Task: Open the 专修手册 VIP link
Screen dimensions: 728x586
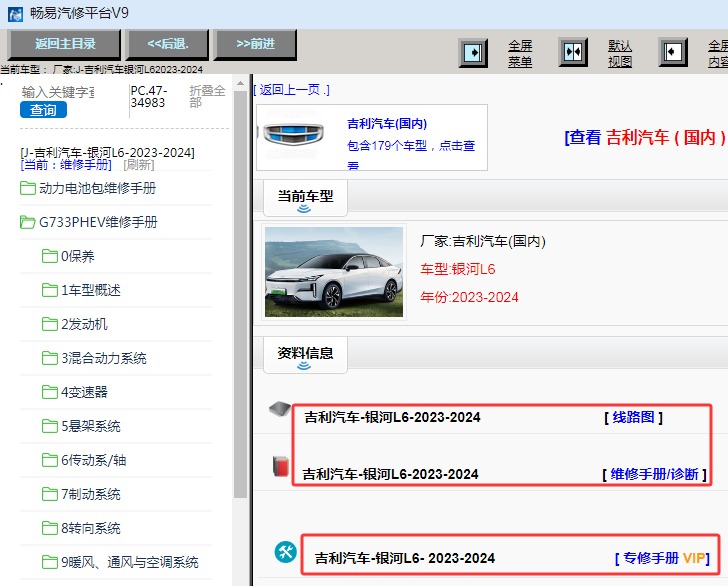Action: (663, 558)
